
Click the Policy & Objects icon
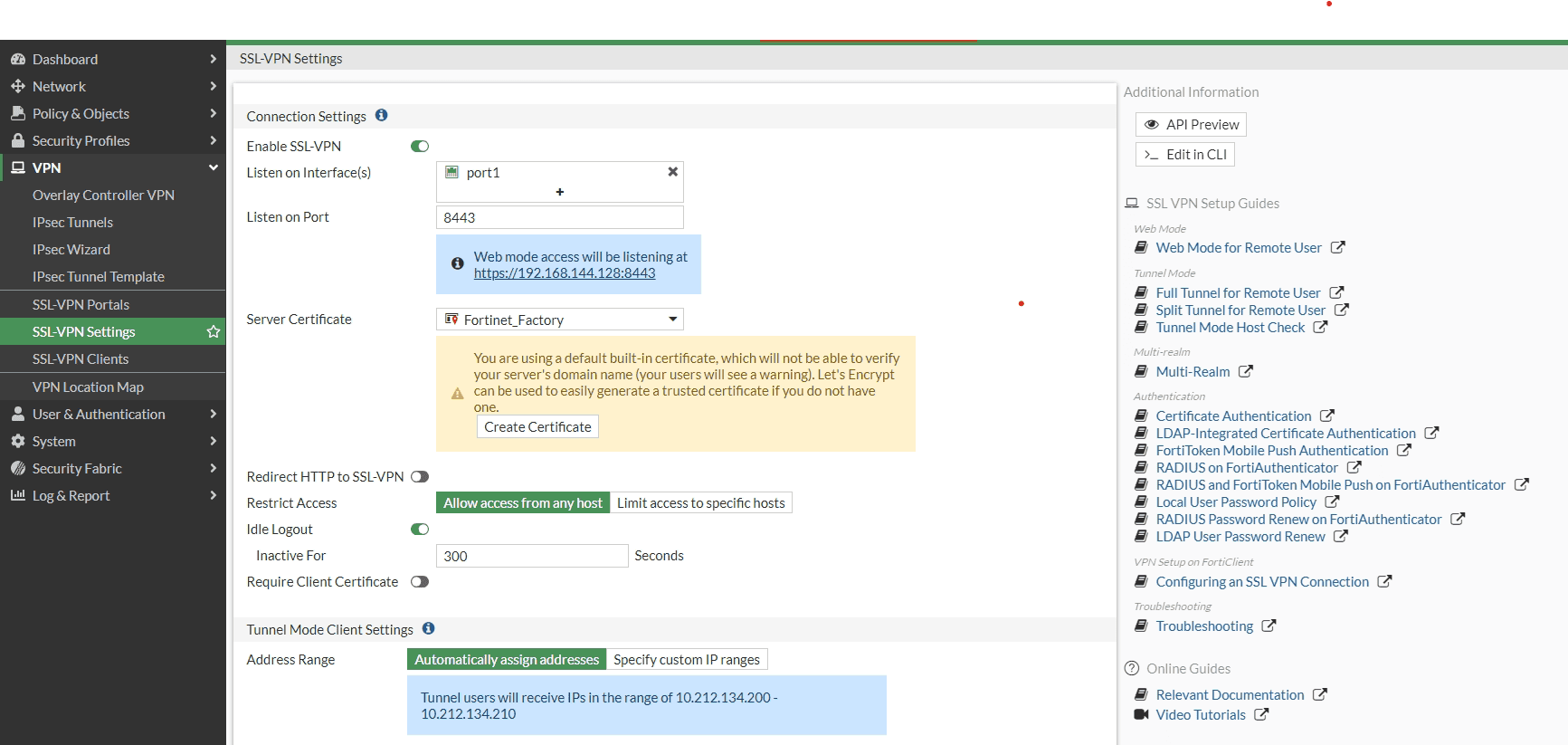[x=18, y=113]
